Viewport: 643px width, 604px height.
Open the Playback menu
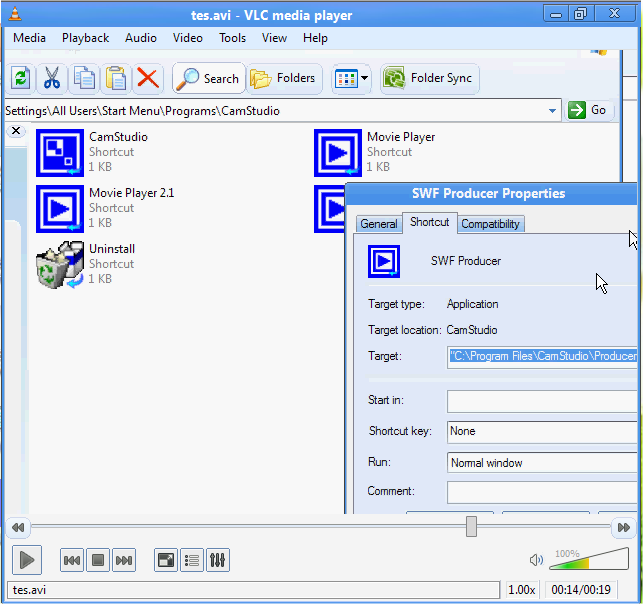pyautogui.click(x=85, y=38)
